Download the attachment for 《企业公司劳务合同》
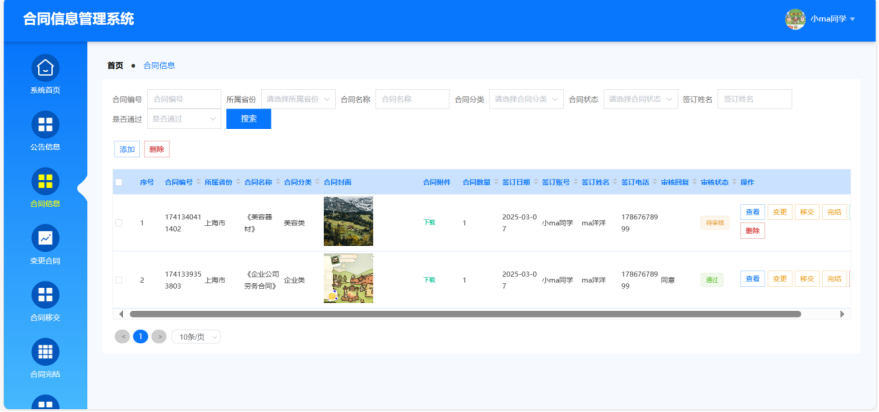Screen dimensions: 879x412 click(429, 280)
